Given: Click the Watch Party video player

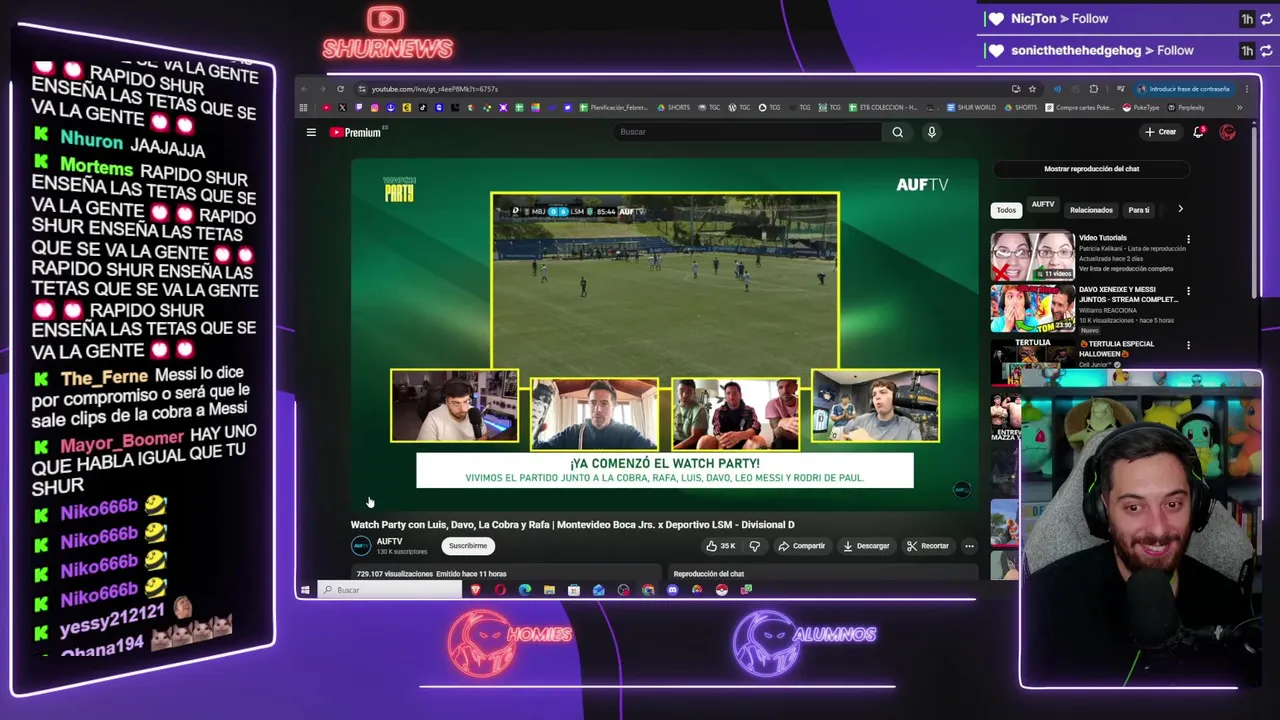Looking at the screenshot, I should coord(664,335).
